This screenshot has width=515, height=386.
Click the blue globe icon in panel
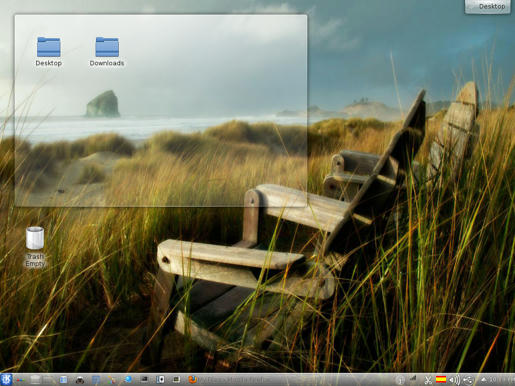[128, 379]
